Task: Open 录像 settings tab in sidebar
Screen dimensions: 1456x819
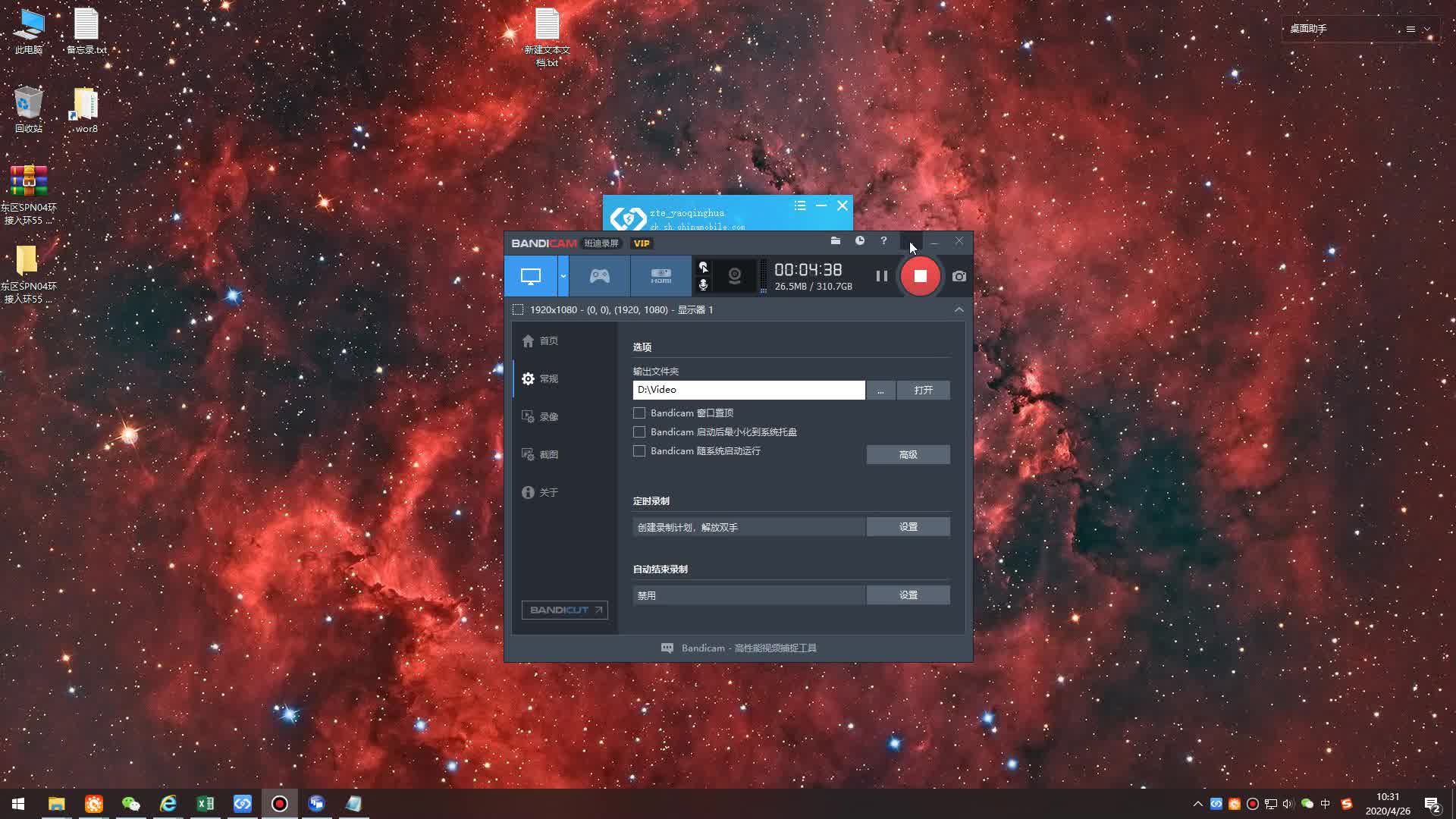Action: tap(548, 417)
